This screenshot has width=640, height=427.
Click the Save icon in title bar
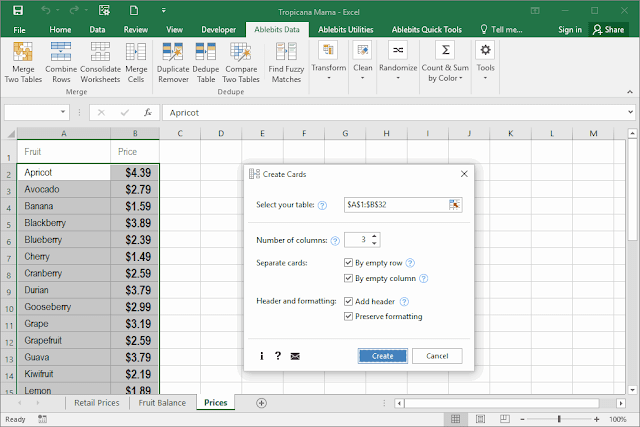(18, 10)
